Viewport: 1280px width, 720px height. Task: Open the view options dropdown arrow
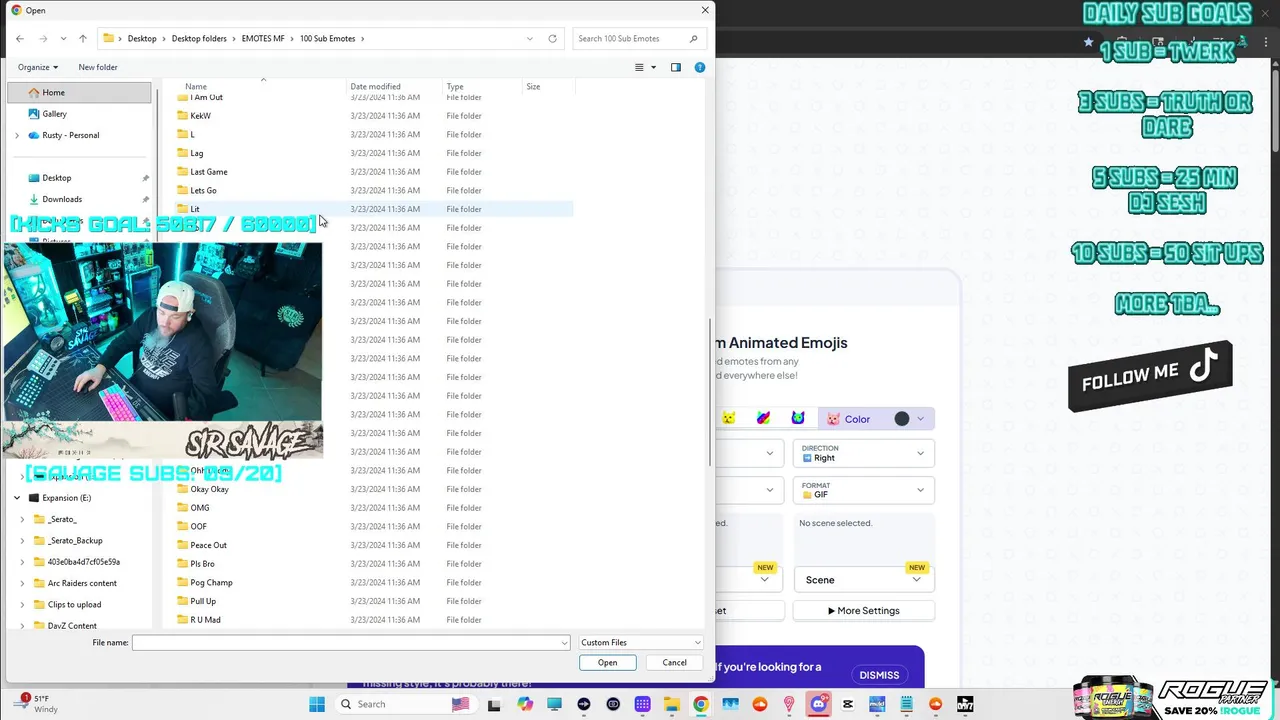click(x=654, y=67)
